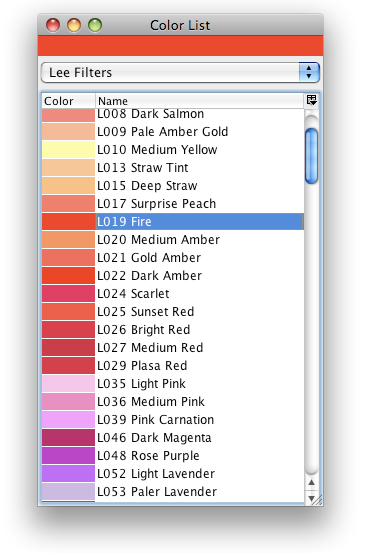Select L020 Medium Amber
375x553 pixels.
tap(173, 239)
